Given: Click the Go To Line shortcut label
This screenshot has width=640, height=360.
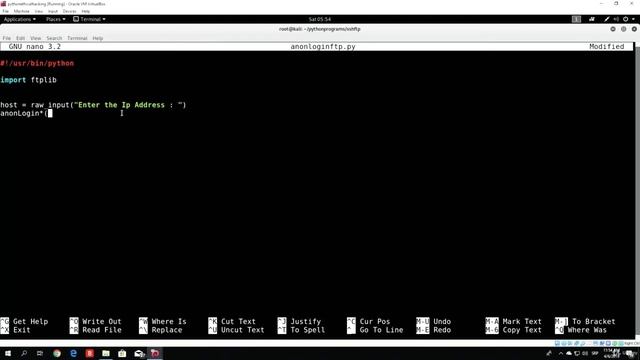Looking at the screenshot, I should tap(381, 330).
